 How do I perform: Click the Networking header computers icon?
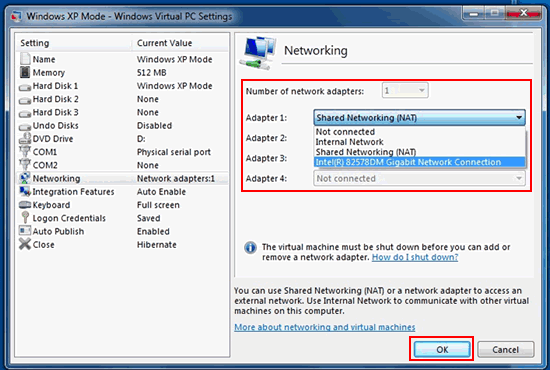pyautogui.click(x=258, y=53)
